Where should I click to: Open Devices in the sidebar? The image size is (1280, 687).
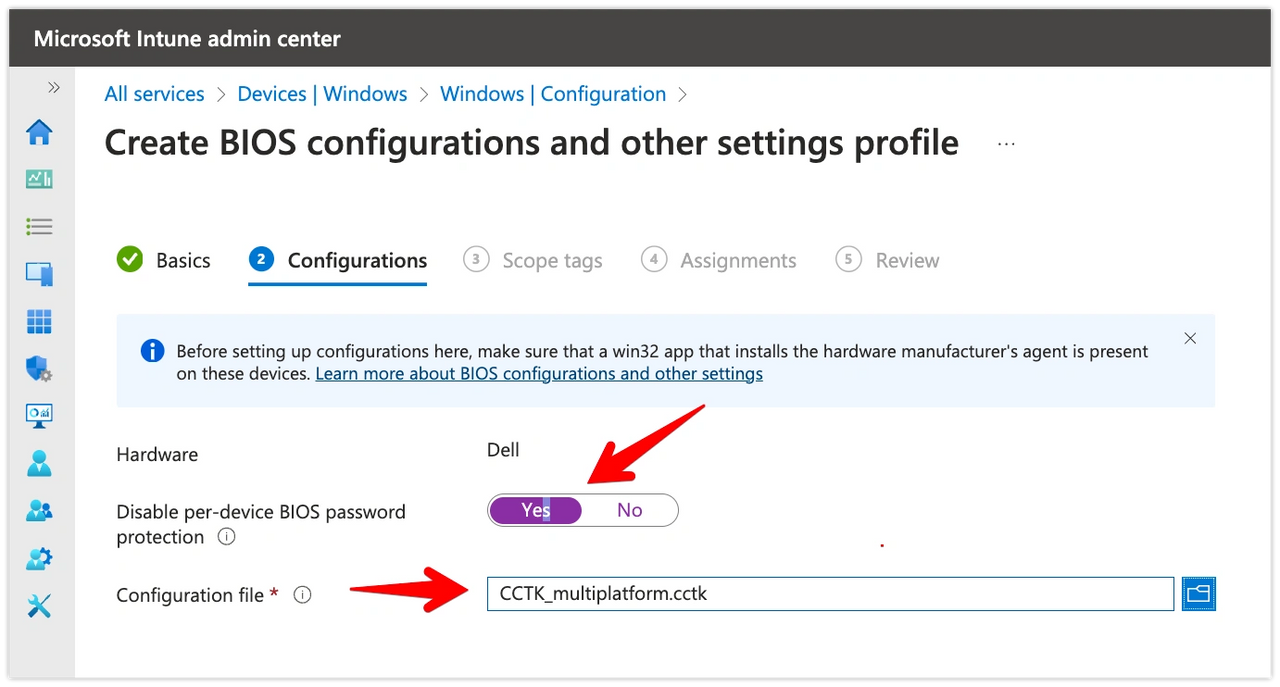pyautogui.click(x=39, y=274)
